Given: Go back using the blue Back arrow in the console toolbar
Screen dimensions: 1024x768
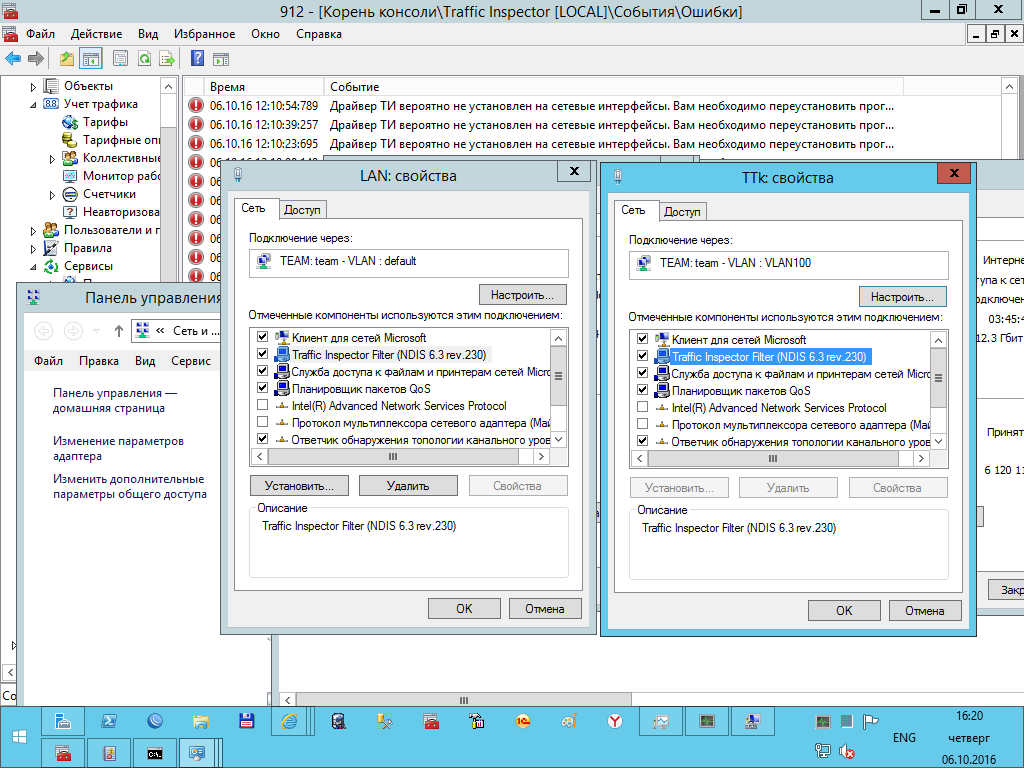Looking at the screenshot, I should click(12, 59).
